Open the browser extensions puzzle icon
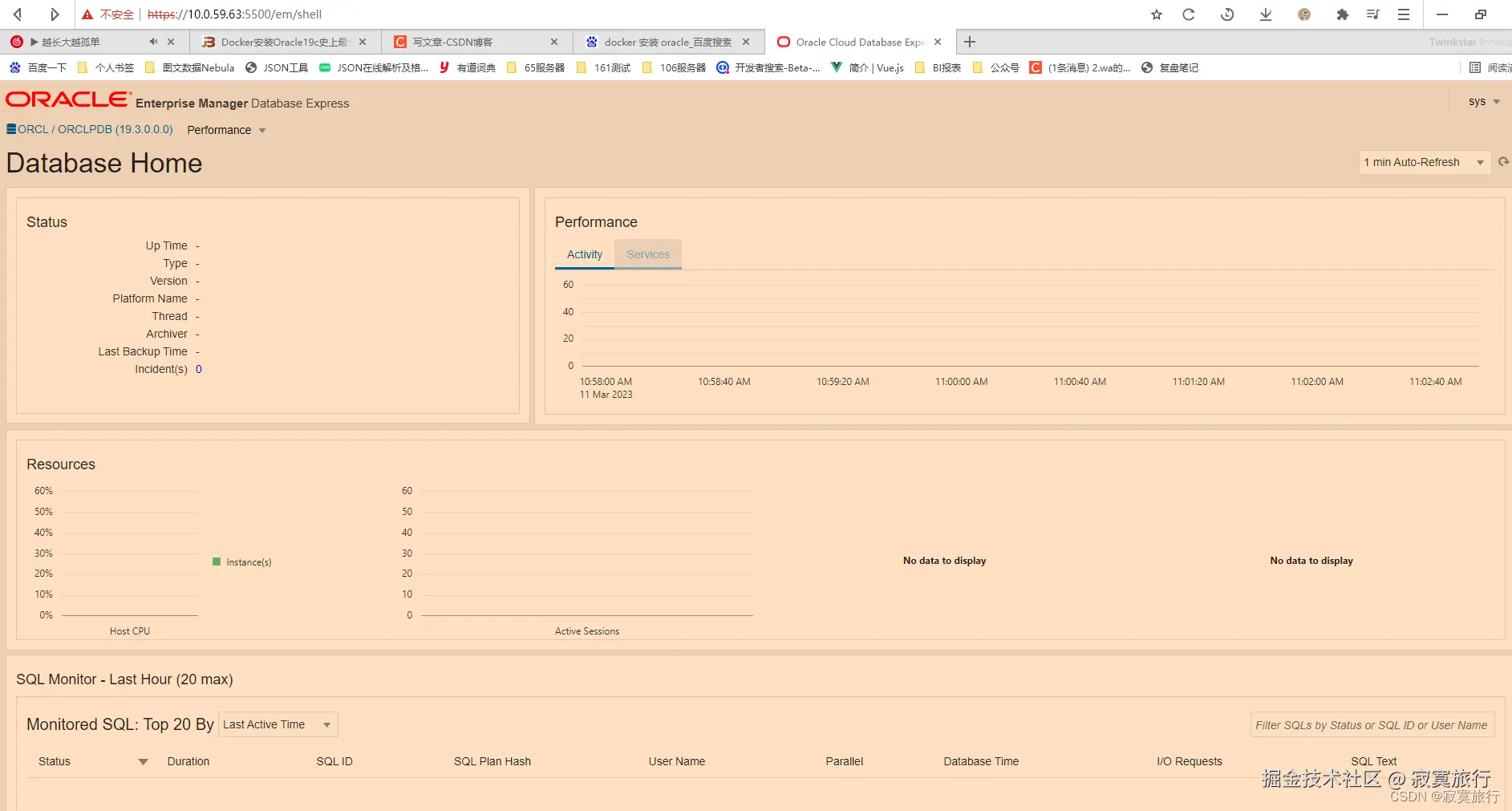This screenshot has width=1512, height=811. (1342, 14)
